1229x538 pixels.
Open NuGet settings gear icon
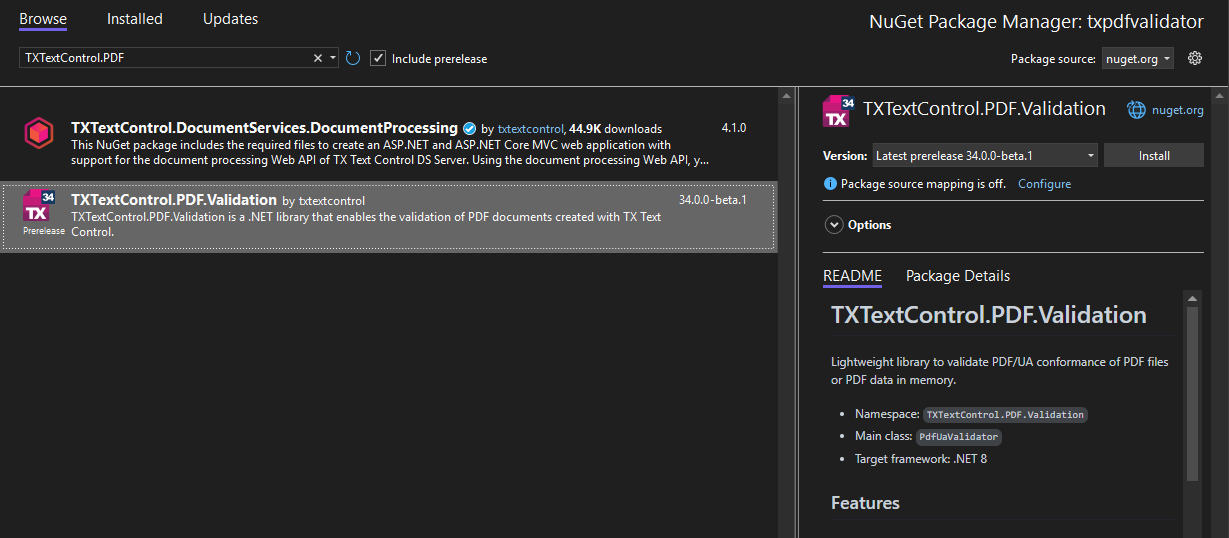[1194, 58]
